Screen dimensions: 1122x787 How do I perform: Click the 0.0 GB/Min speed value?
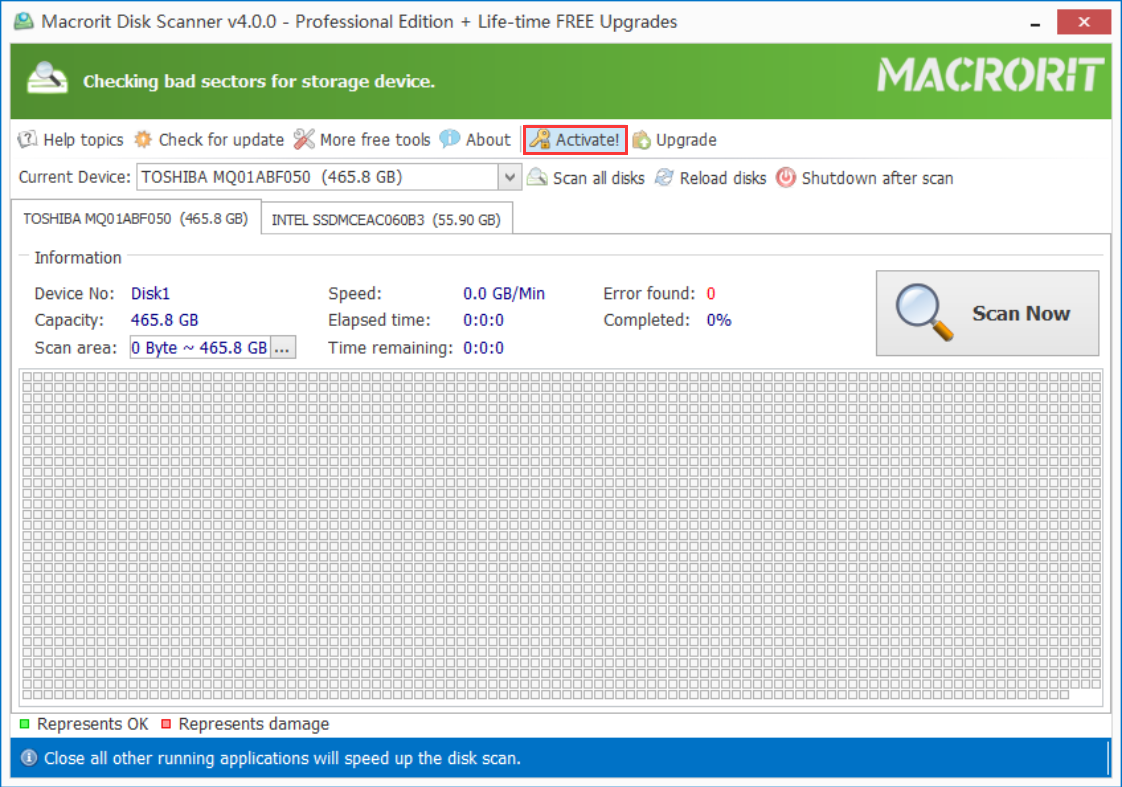pyautogui.click(x=504, y=293)
